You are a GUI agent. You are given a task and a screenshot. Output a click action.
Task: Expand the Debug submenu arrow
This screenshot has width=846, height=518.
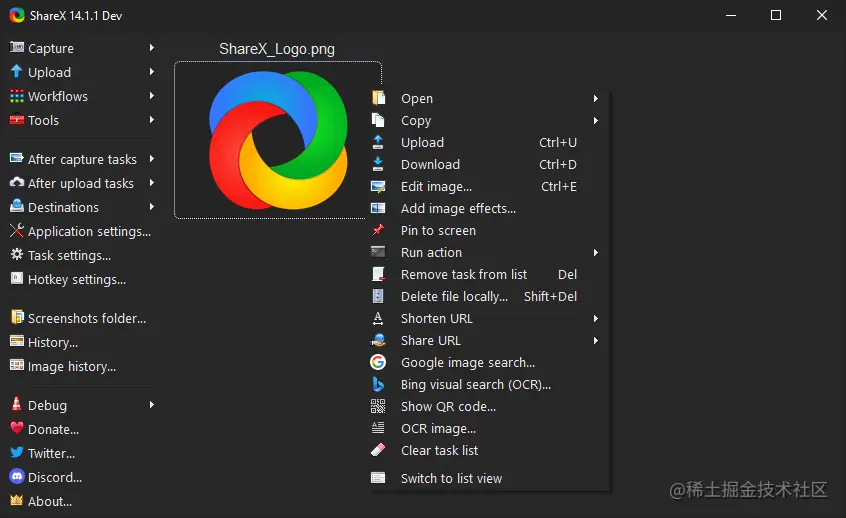[x=152, y=405]
